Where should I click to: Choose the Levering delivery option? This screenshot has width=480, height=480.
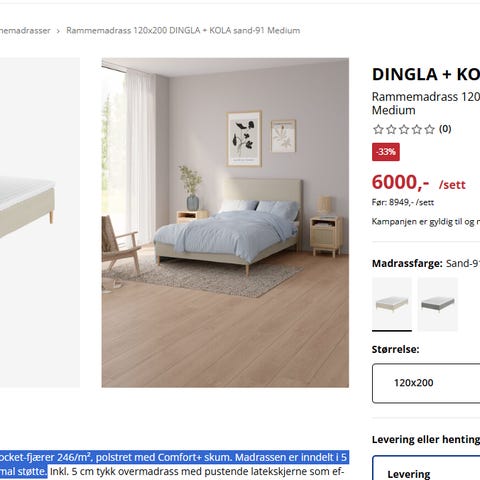pos(426,468)
